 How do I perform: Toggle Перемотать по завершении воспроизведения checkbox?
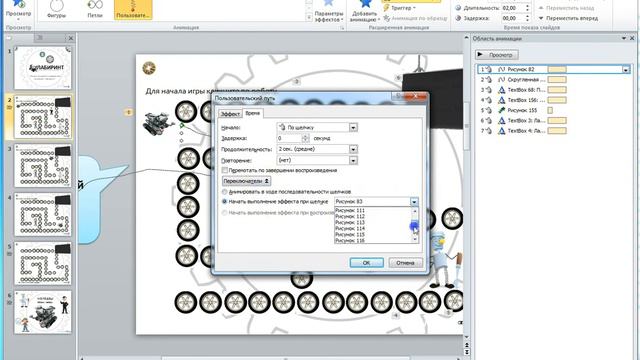point(224,170)
